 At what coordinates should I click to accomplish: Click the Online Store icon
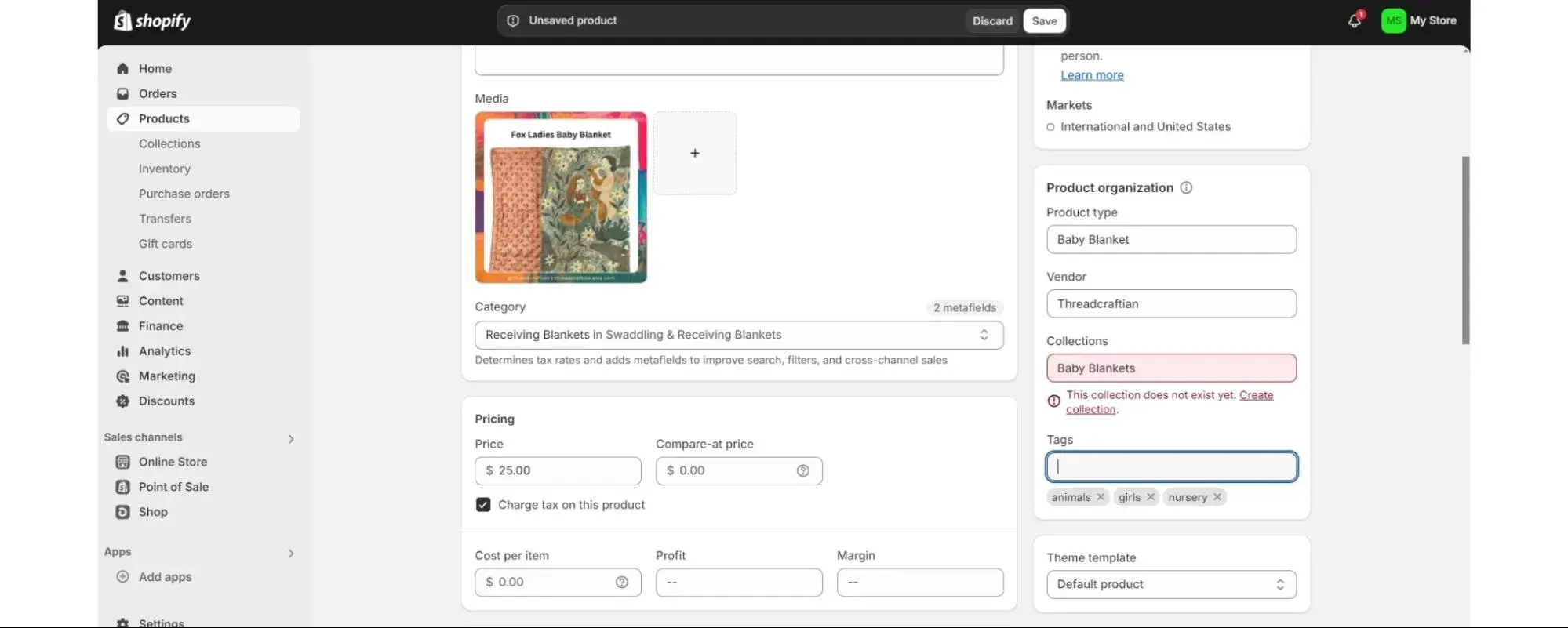pyautogui.click(x=122, y=463)
